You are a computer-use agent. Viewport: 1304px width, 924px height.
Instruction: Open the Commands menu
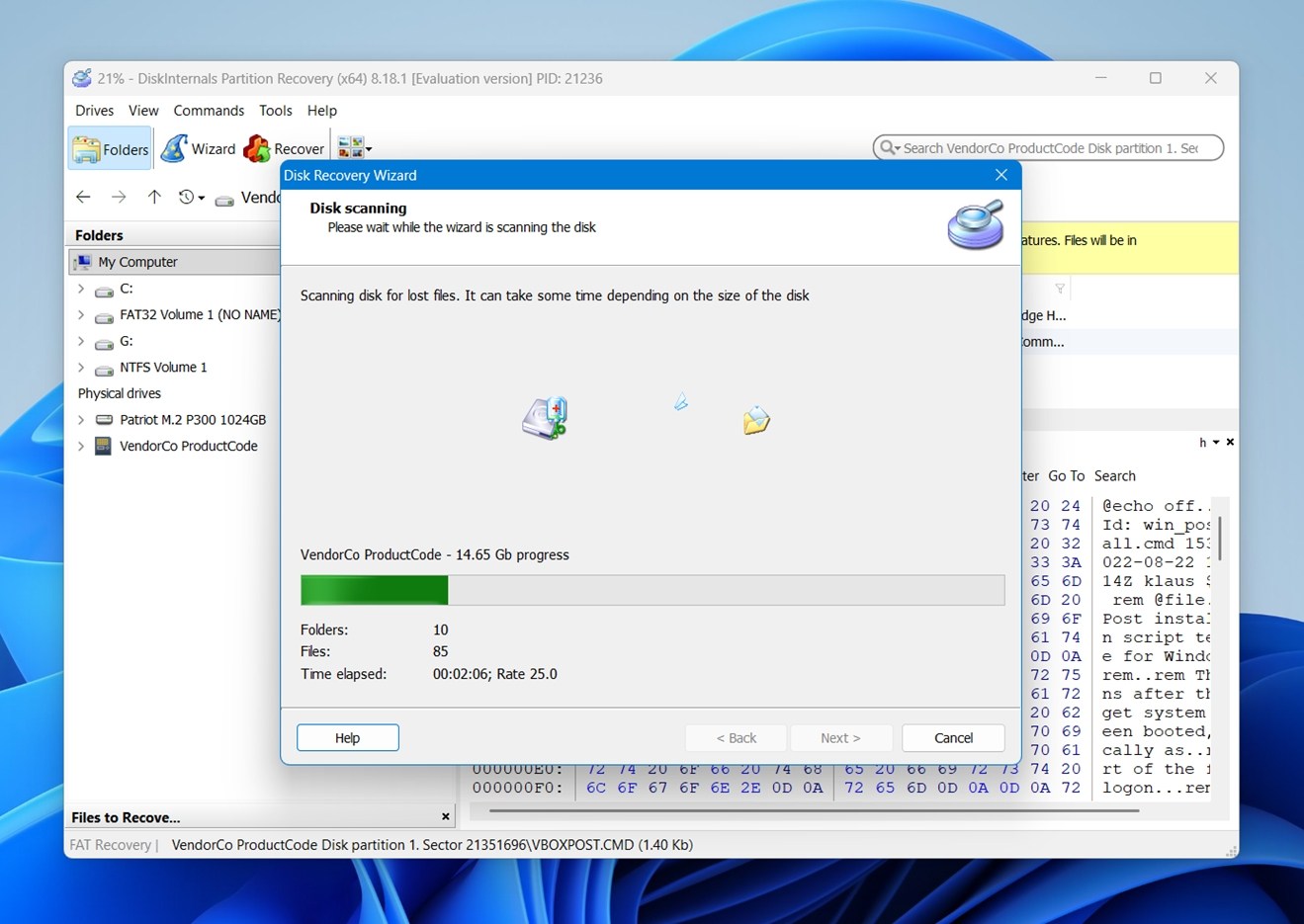click(x=209, y=111)
